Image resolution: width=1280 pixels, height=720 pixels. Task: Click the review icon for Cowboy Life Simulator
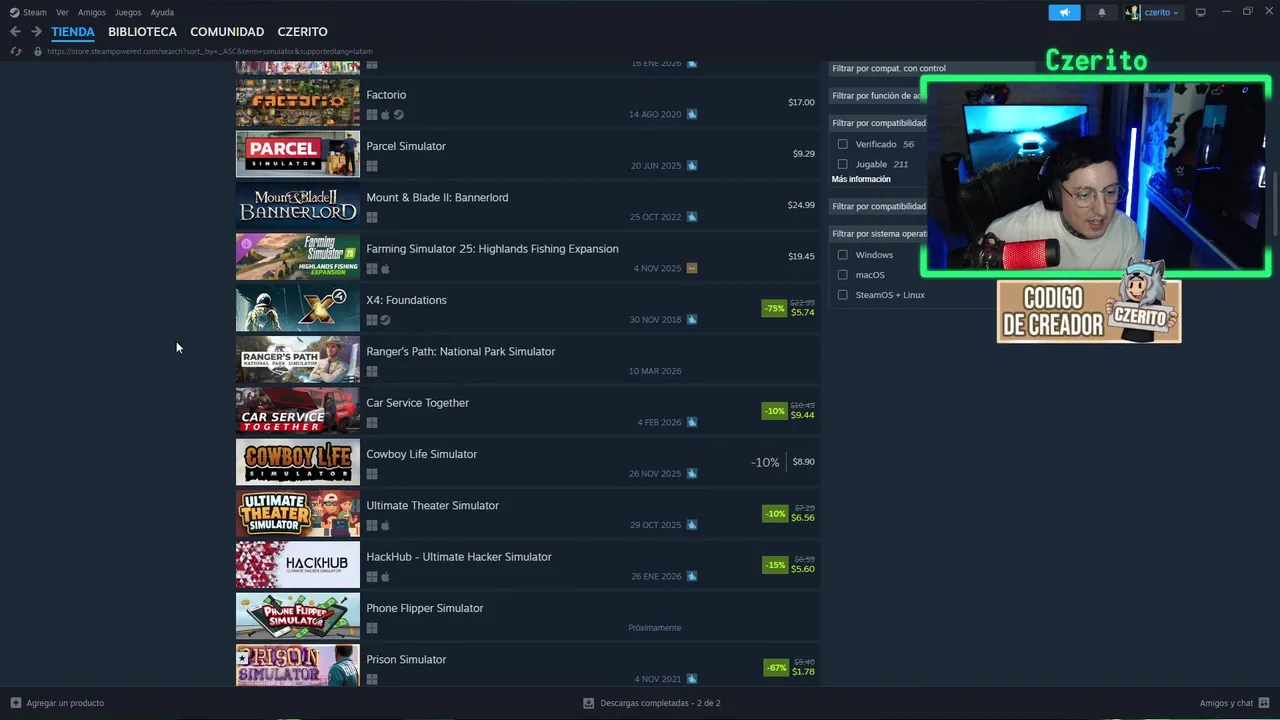pyautogui.click(x=692, y=474)
